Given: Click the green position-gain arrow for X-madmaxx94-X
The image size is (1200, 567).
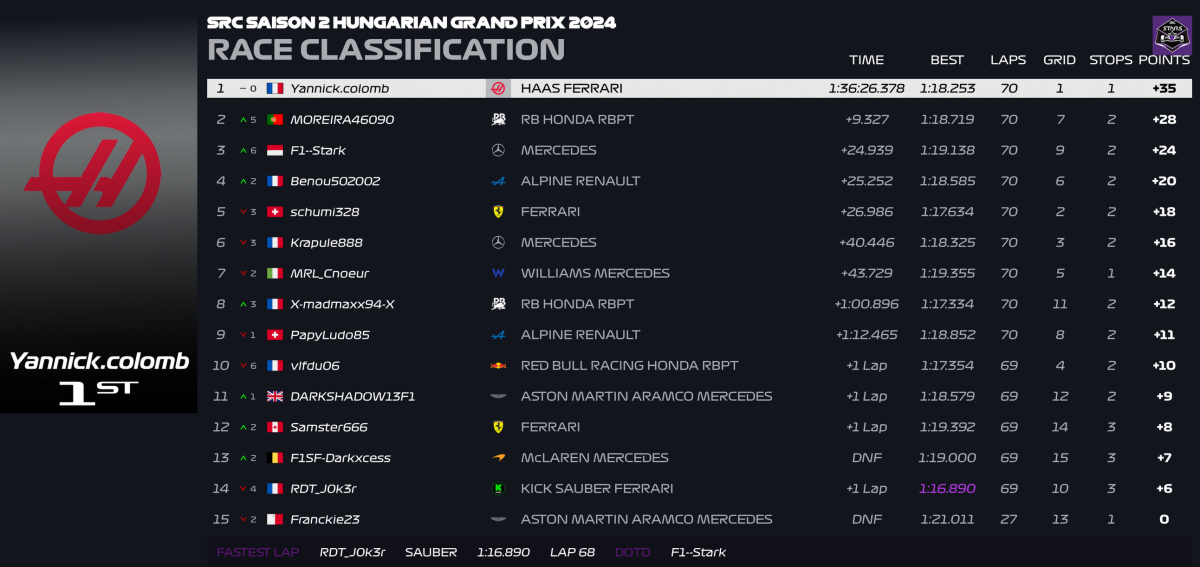Looking at the screenshot, I should tap(243, 304).
